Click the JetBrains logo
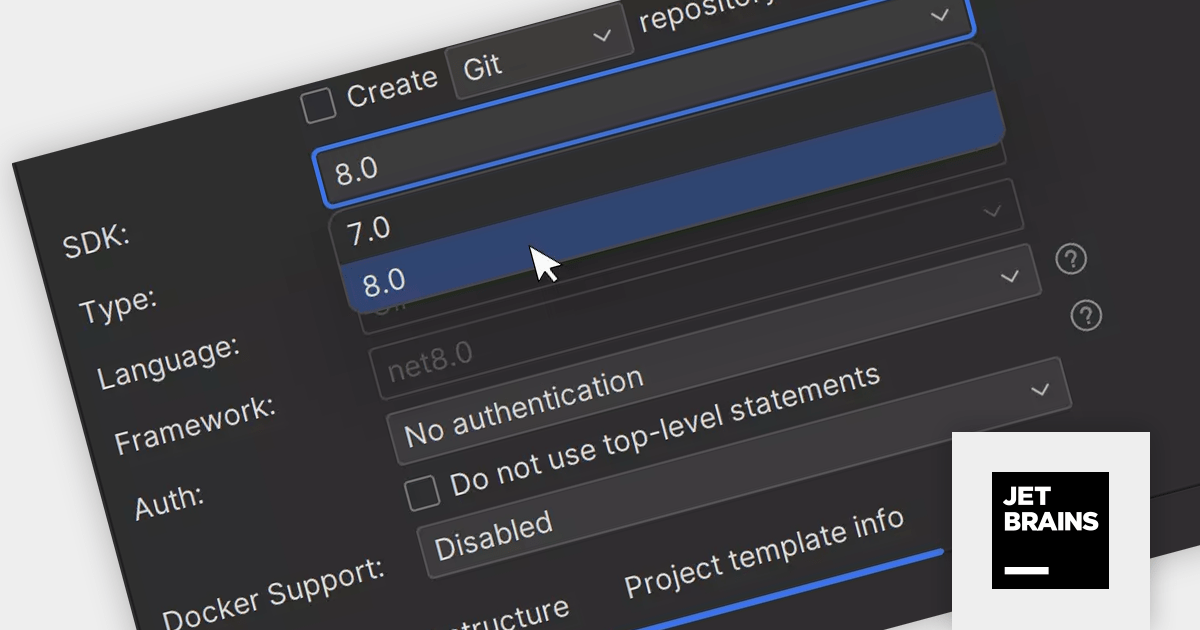This screenshot has width=1200, height=630. click(x=1050, y=530)
